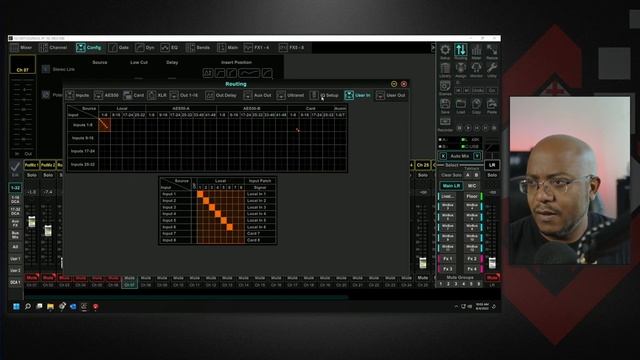Open the Main view tab
This screenshot has height=360, width=640.
point(228,48)
